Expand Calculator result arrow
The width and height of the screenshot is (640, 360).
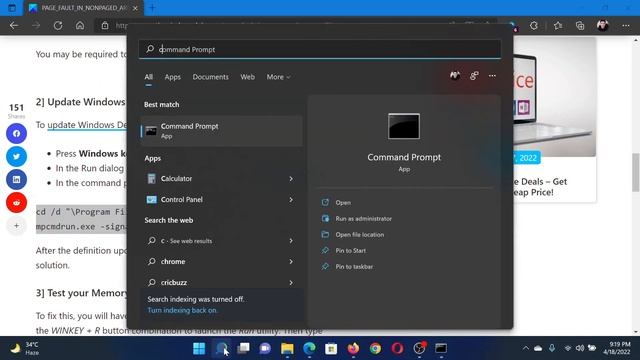click(291, 179)
